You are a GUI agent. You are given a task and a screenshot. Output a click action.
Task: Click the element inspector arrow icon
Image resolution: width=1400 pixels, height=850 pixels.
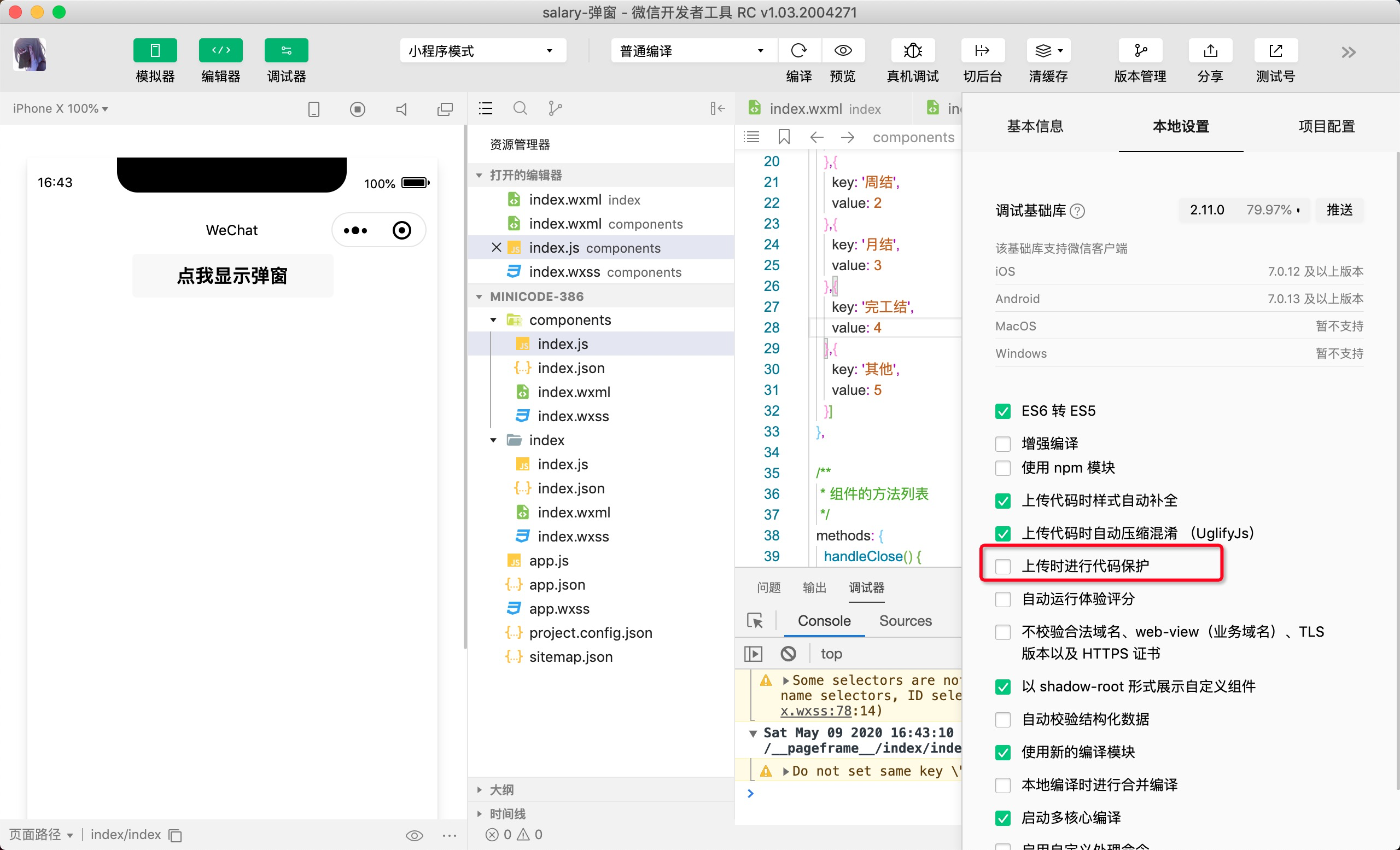[755, 620]
